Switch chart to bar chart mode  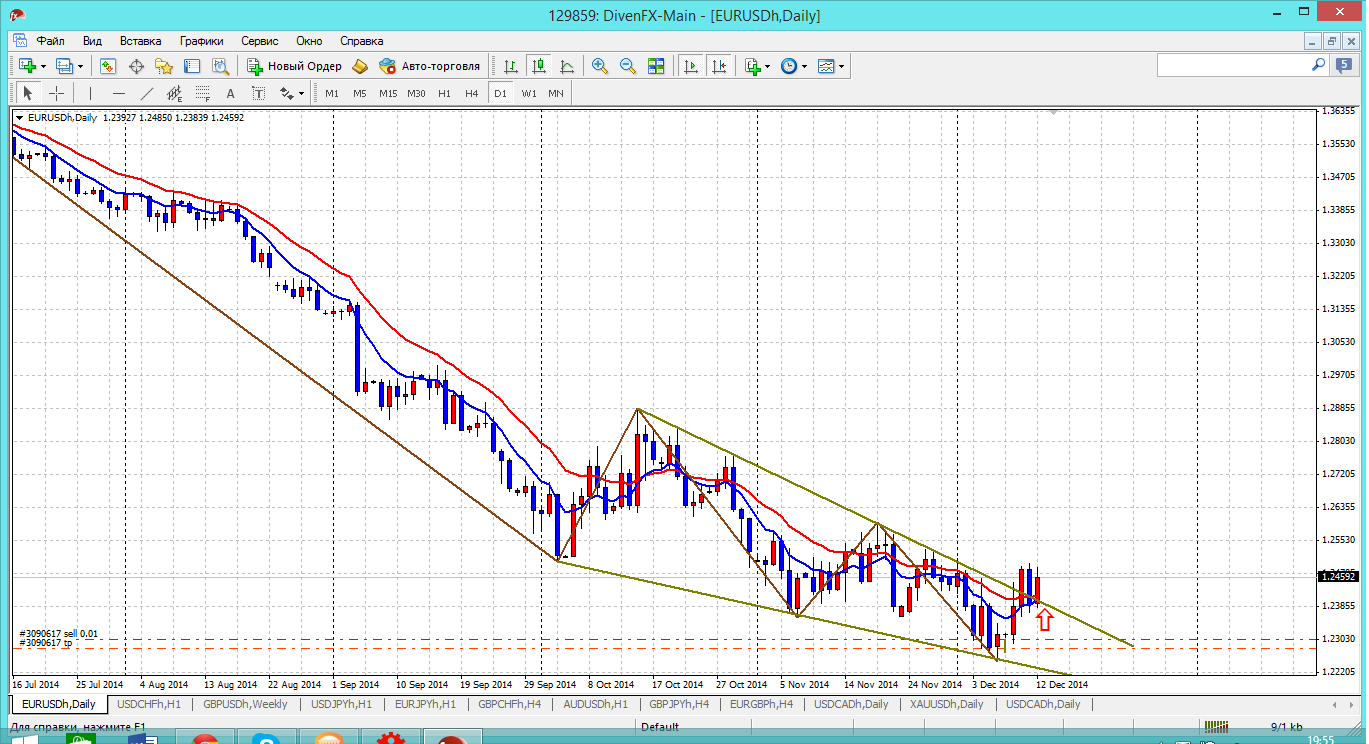[511, 66]
